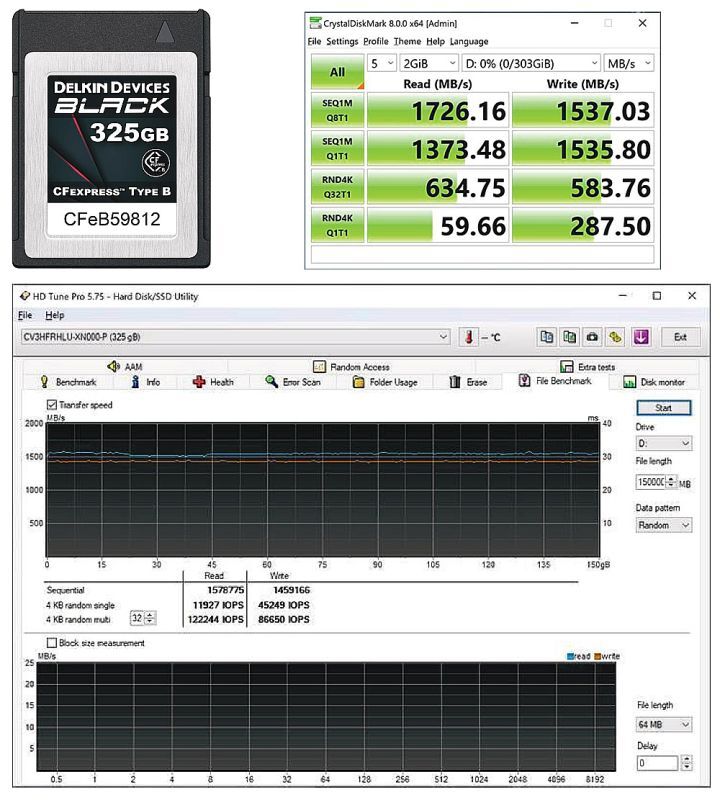Click 4 KB random multi read 122244 IOPS
Viewport: 720px width, 800px height.
click(x=216, y=619)
